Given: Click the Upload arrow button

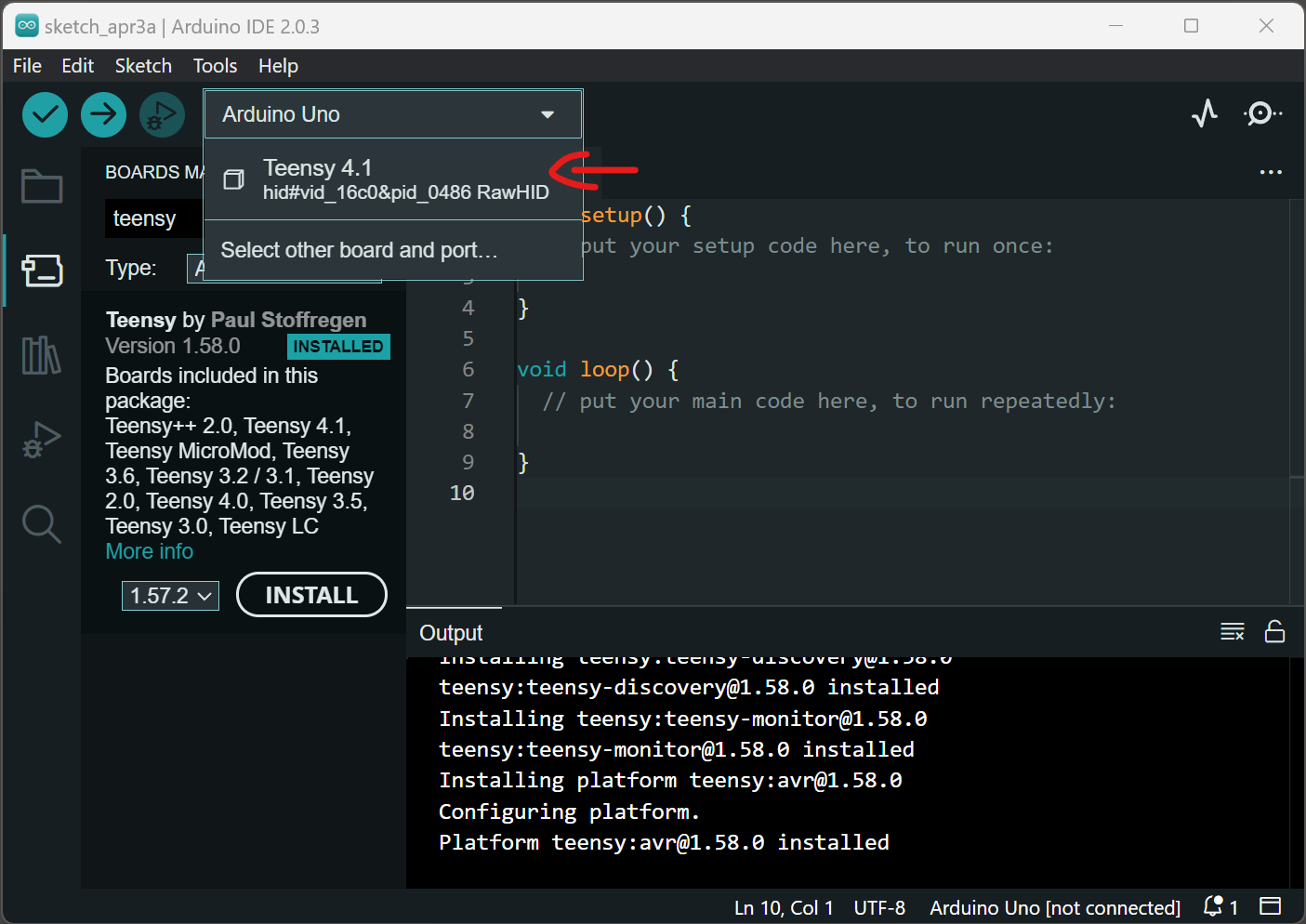Looking at the screenshot, I should [103, 115].
